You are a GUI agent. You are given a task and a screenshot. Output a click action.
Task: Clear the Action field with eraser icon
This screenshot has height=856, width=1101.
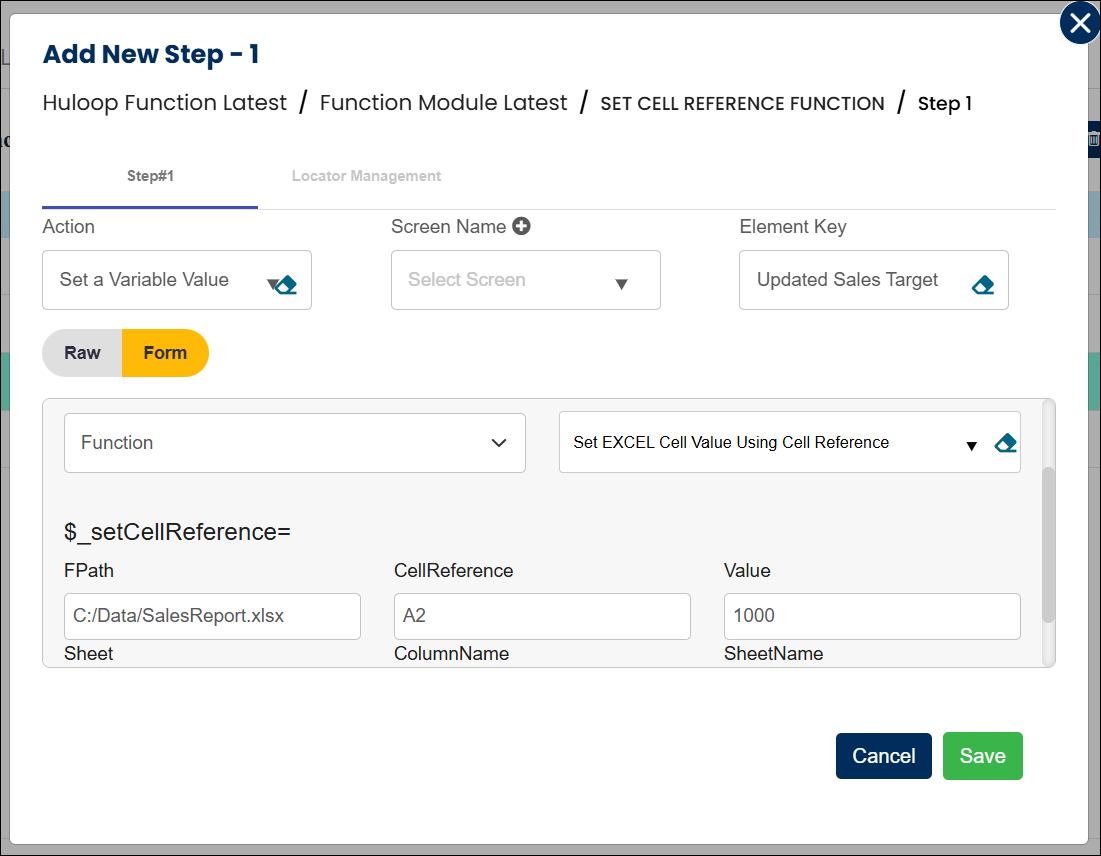pyautogui.click(x=287, y=285)
